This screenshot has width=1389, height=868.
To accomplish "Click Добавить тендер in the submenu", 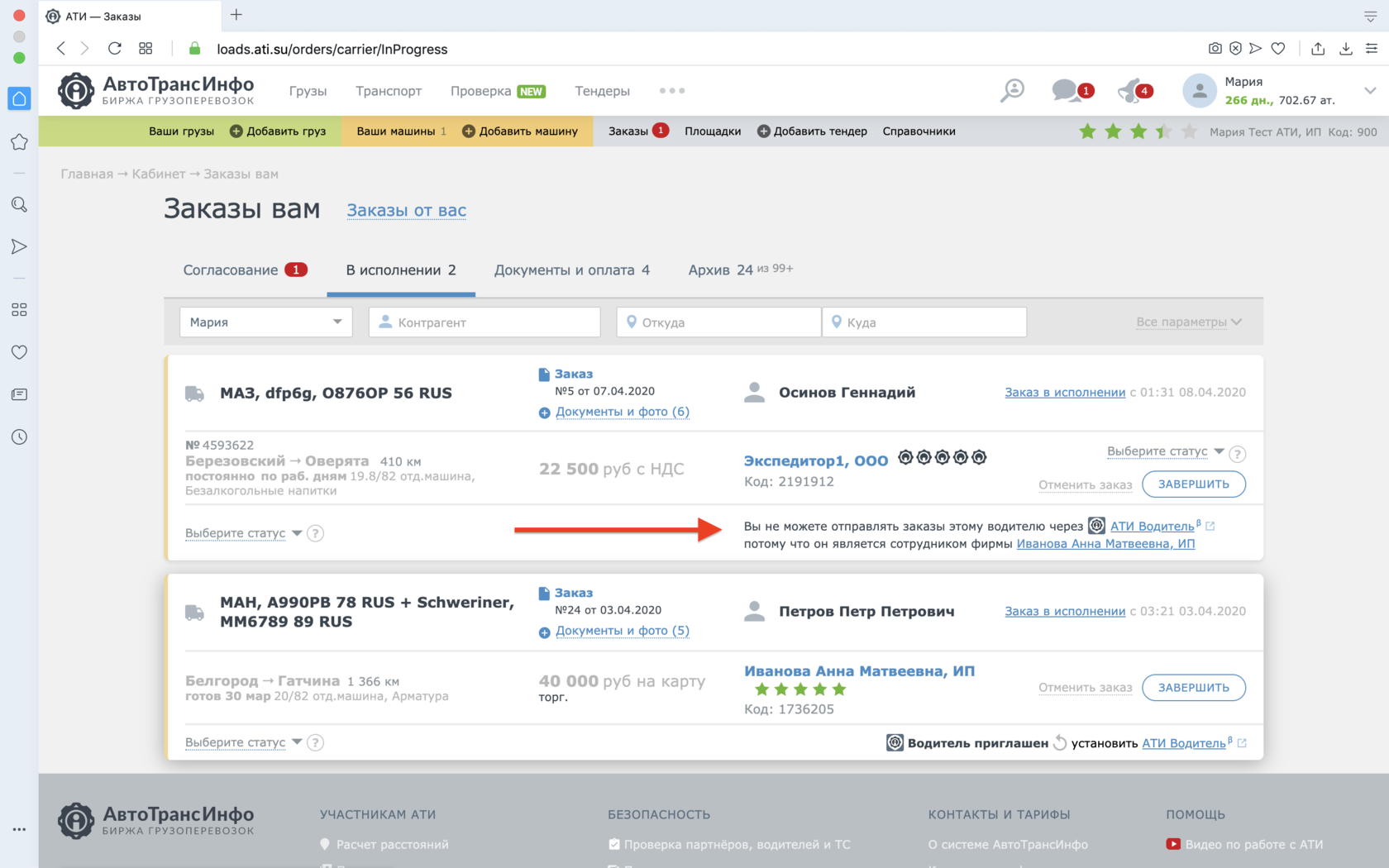I will tap(813, 131).
